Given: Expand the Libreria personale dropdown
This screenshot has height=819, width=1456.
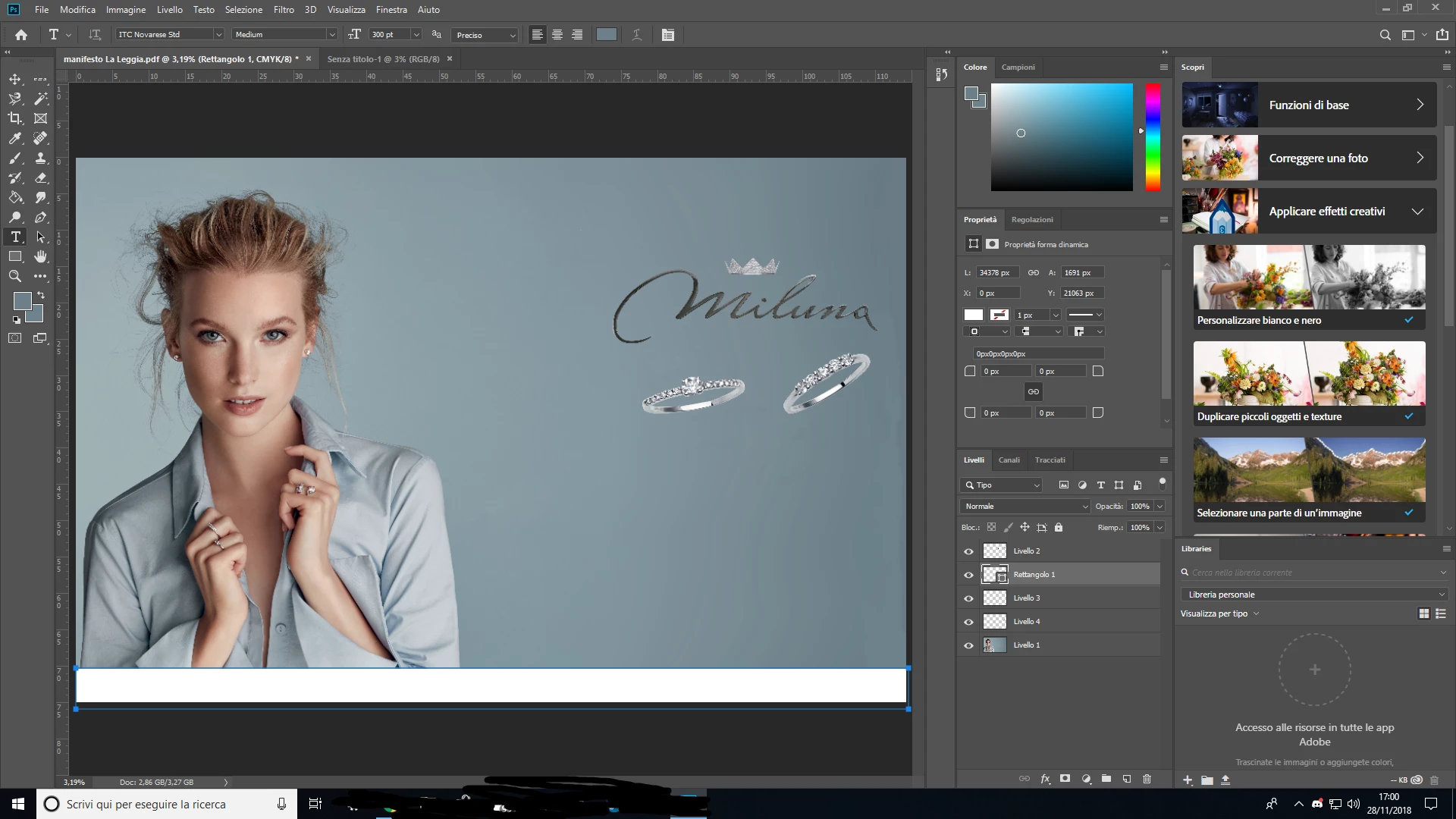Looking at the screenshot, I should [x=1313, y=595].
